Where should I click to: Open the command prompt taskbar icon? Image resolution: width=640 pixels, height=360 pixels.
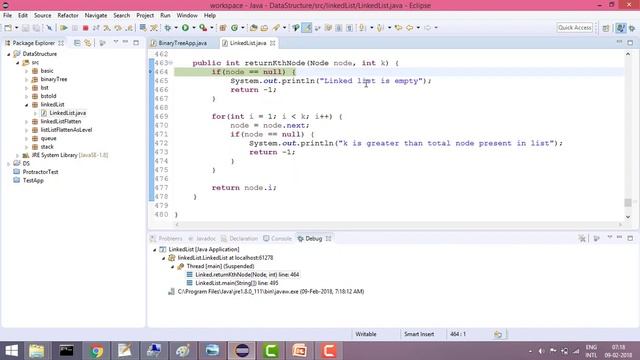click(x=67, y=351)
